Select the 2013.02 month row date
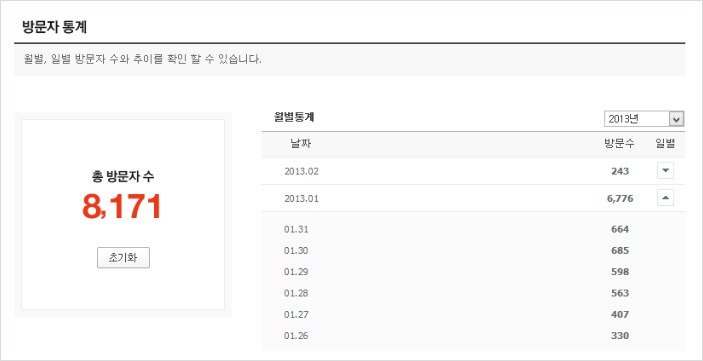 coord(301,171)
